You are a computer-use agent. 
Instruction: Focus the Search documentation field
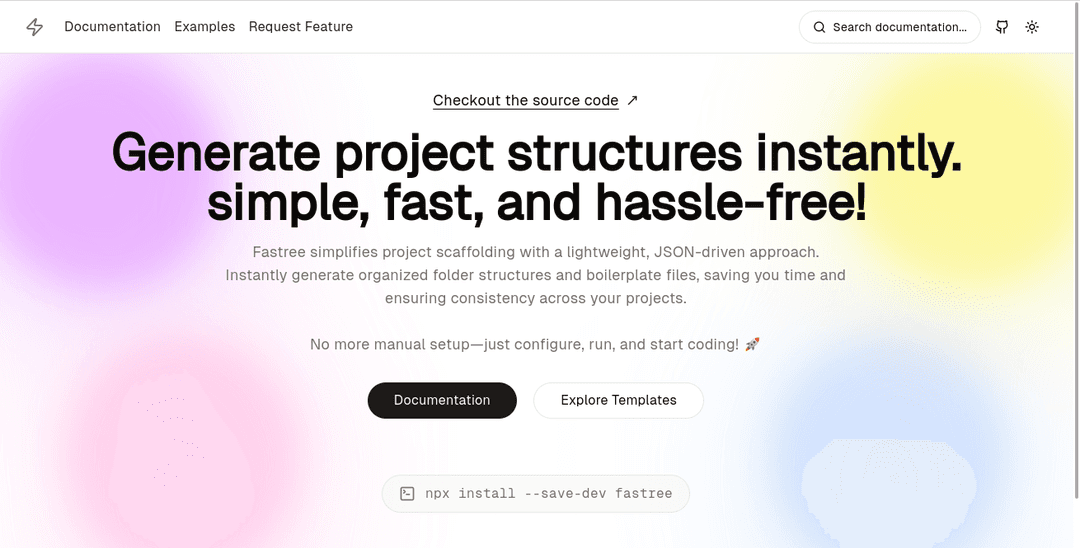889,27
